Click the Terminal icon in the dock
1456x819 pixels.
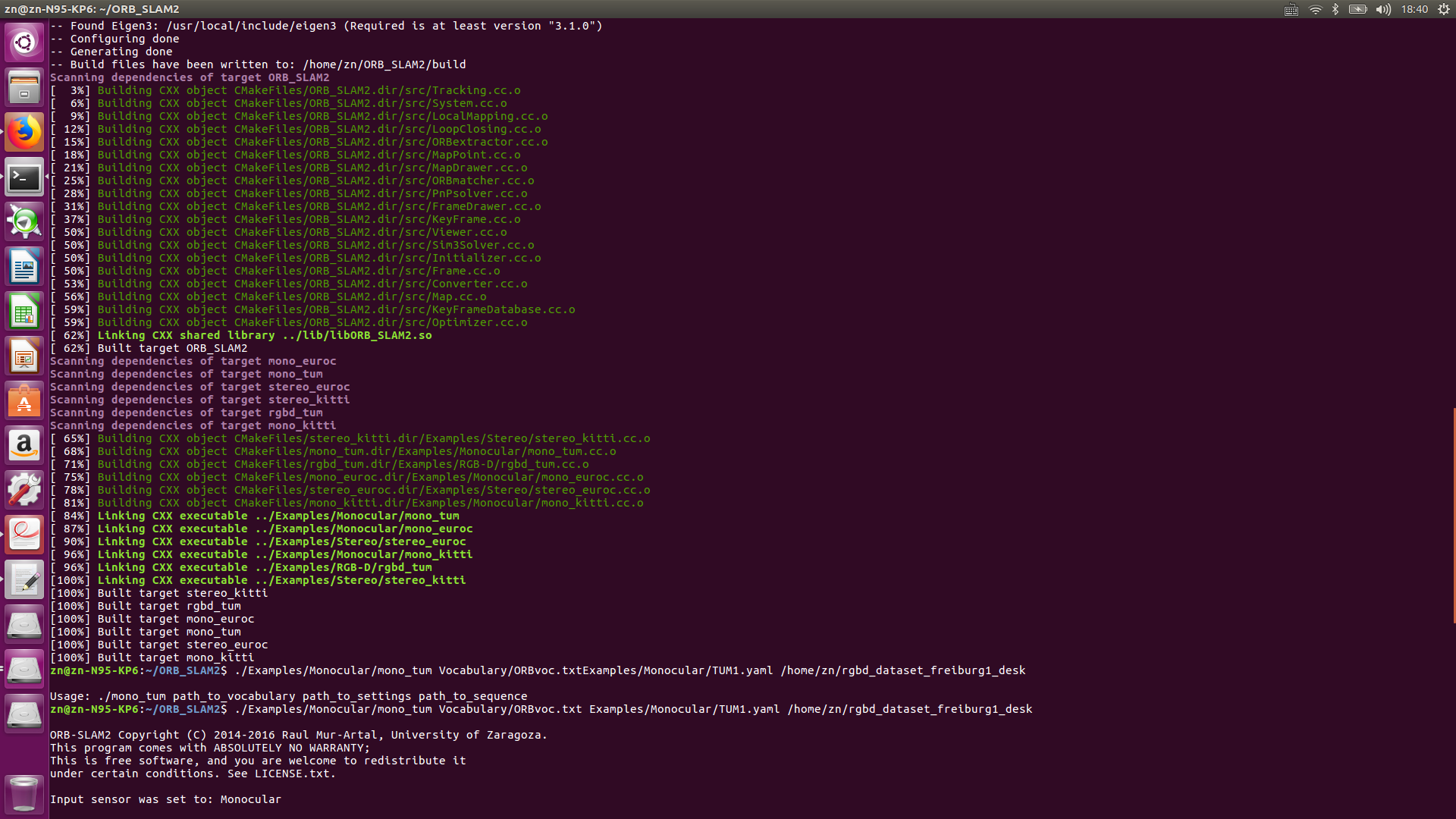[24, 177]
